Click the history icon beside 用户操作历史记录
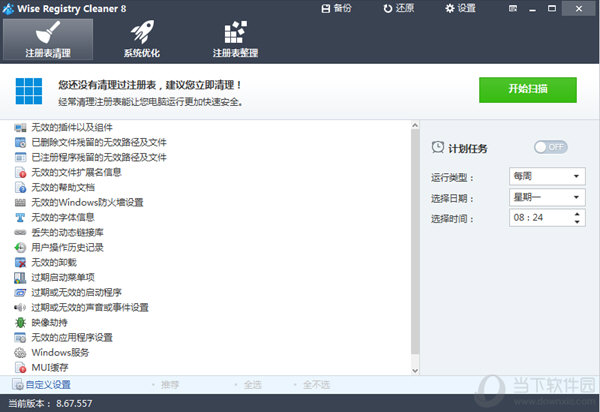Viewport: 600px width, 412px height. 20,248
